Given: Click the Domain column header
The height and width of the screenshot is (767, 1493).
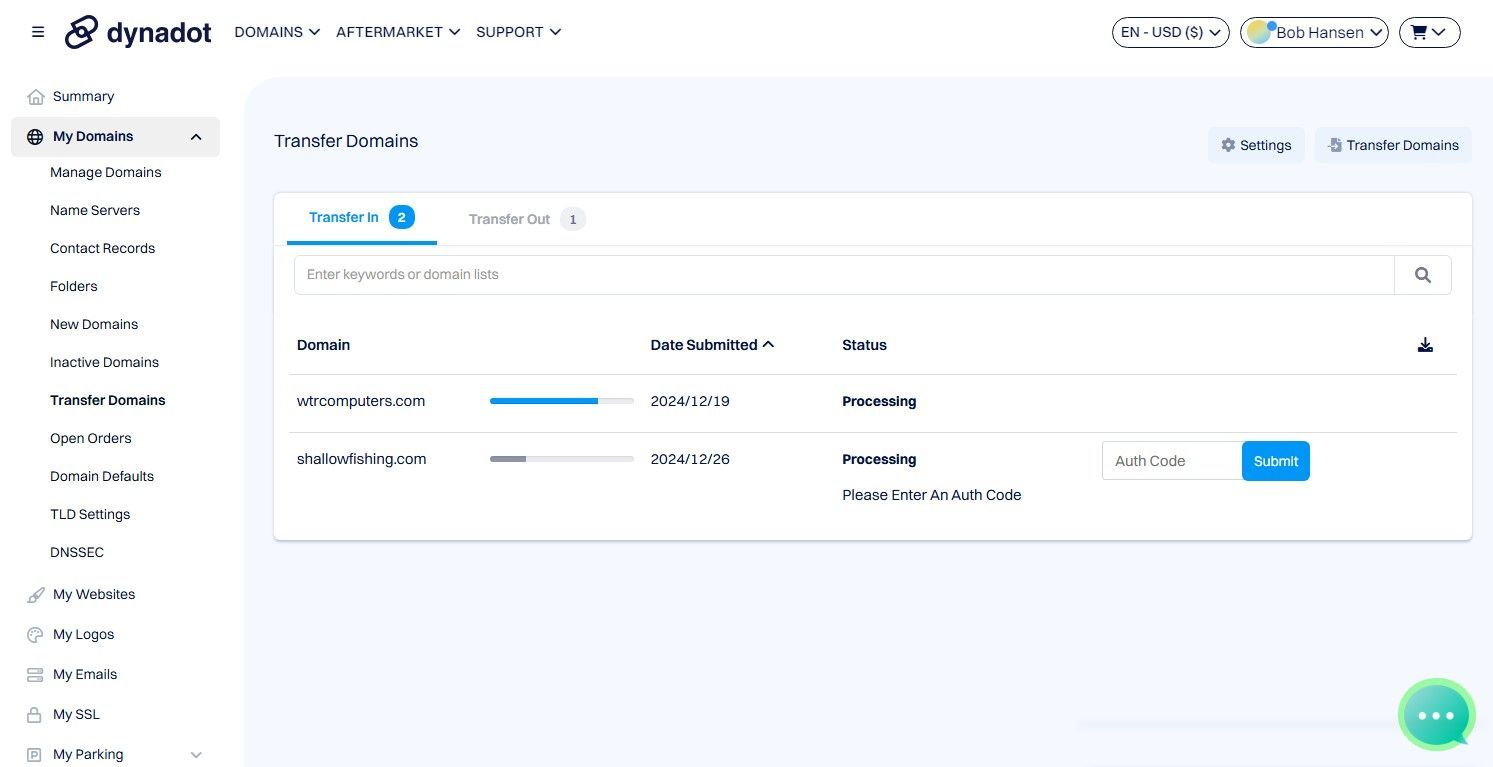Looking at the screenshot, I should tap(323, 345).
